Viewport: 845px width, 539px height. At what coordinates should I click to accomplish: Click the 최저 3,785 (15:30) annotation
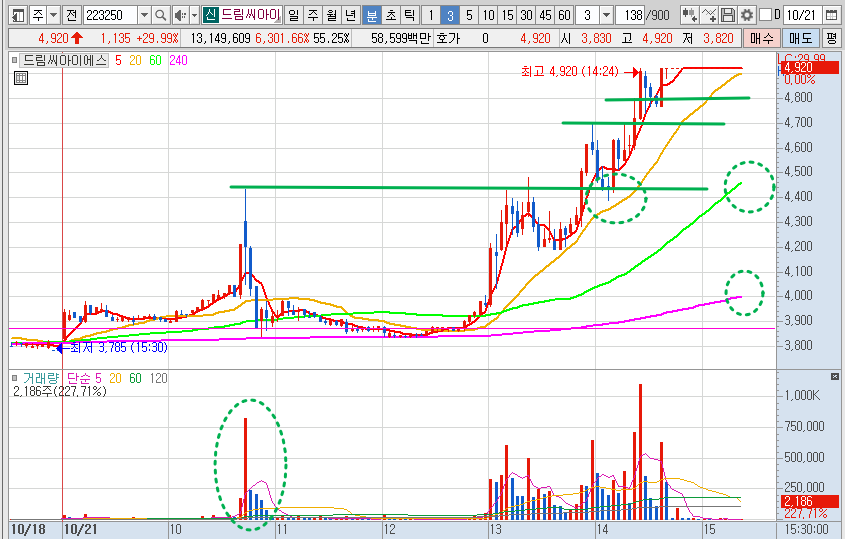coord(119,348)
